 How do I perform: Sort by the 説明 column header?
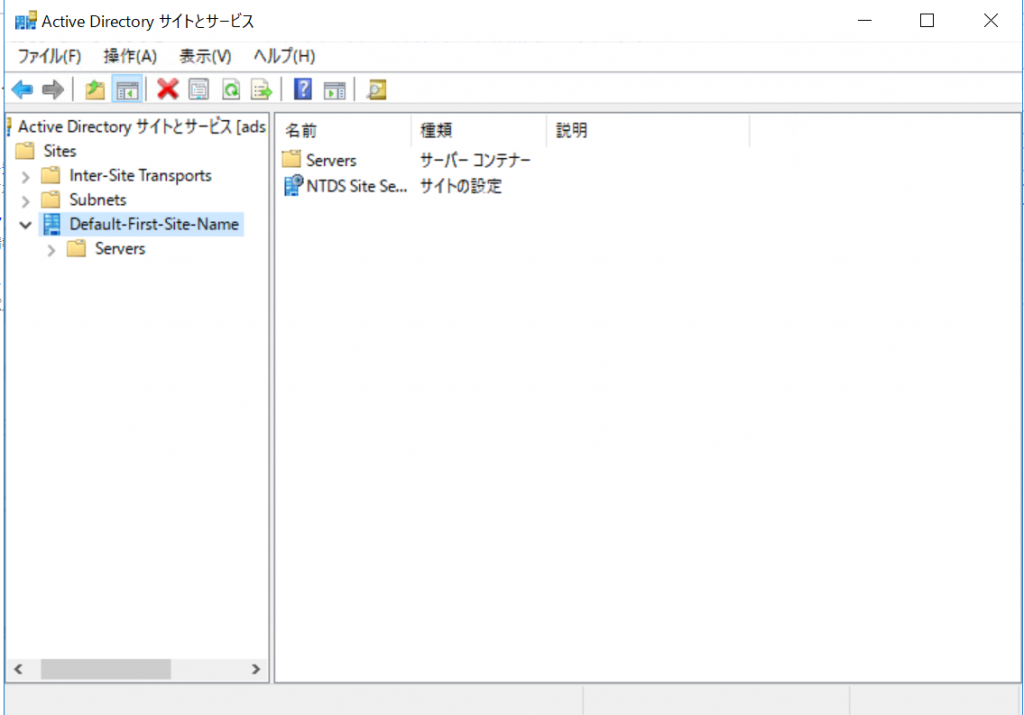click(648, 131)
